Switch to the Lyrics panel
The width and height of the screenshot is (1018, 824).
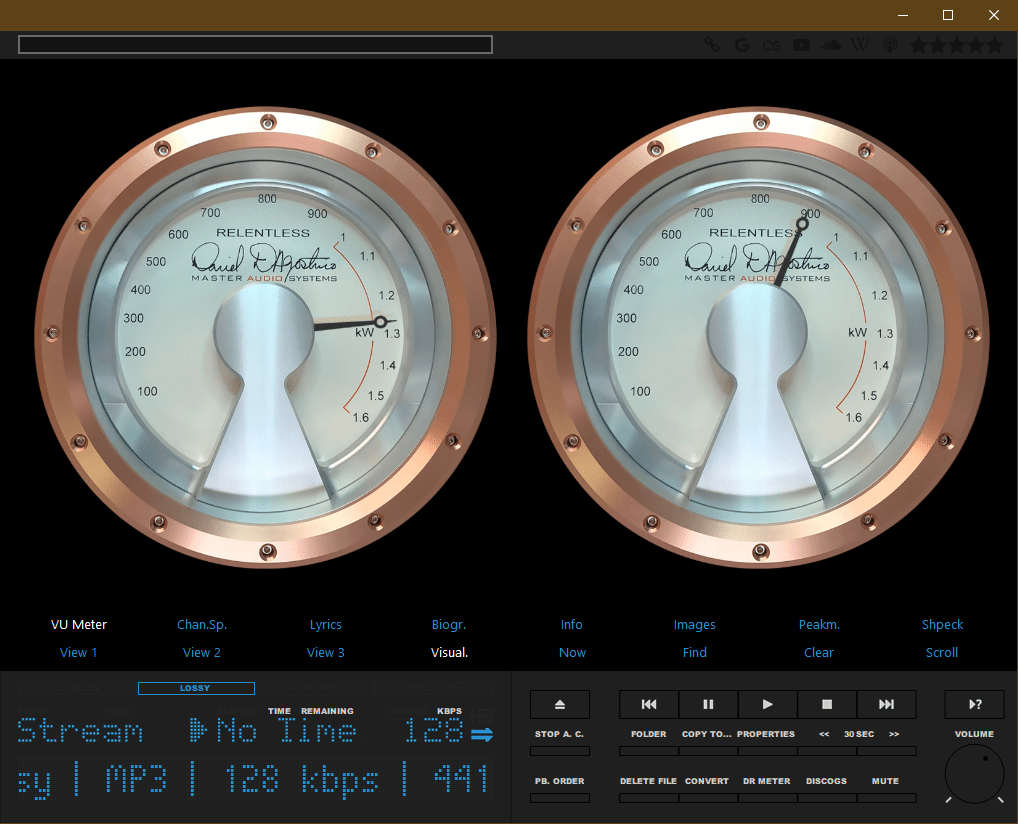[x=326, y=625]
